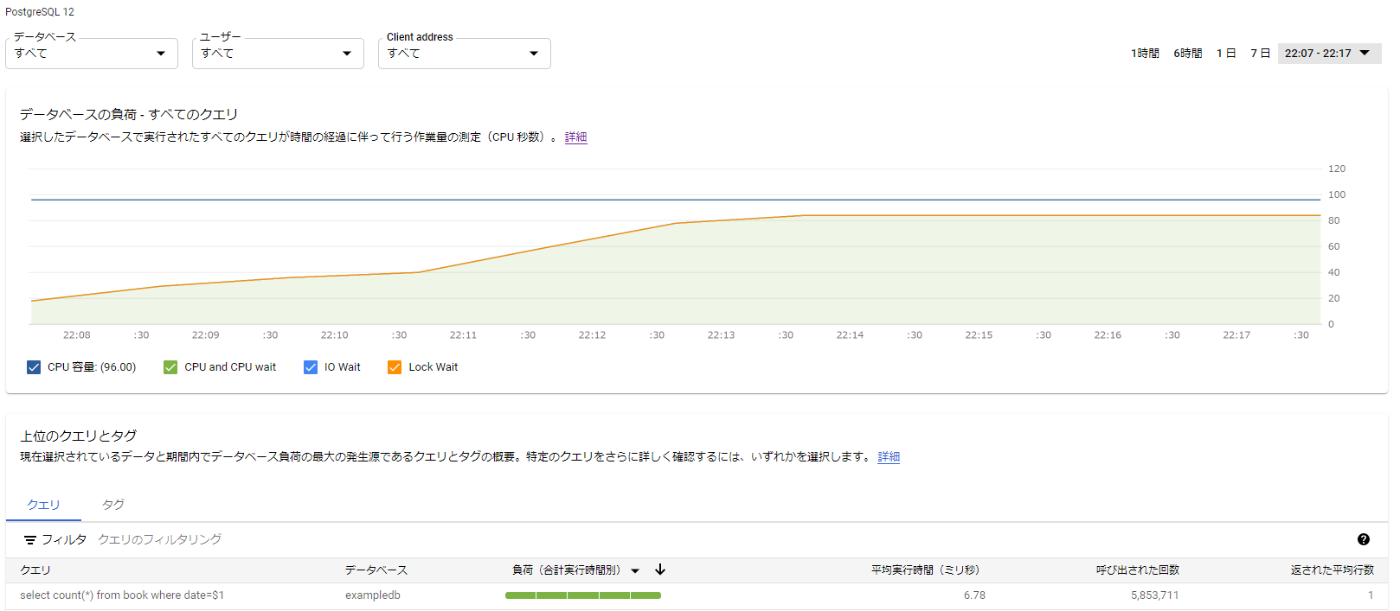The height and width of the screenshot is (611, 1400).
Task: Click the PostgreSQL 12 label
Action: 40,12
